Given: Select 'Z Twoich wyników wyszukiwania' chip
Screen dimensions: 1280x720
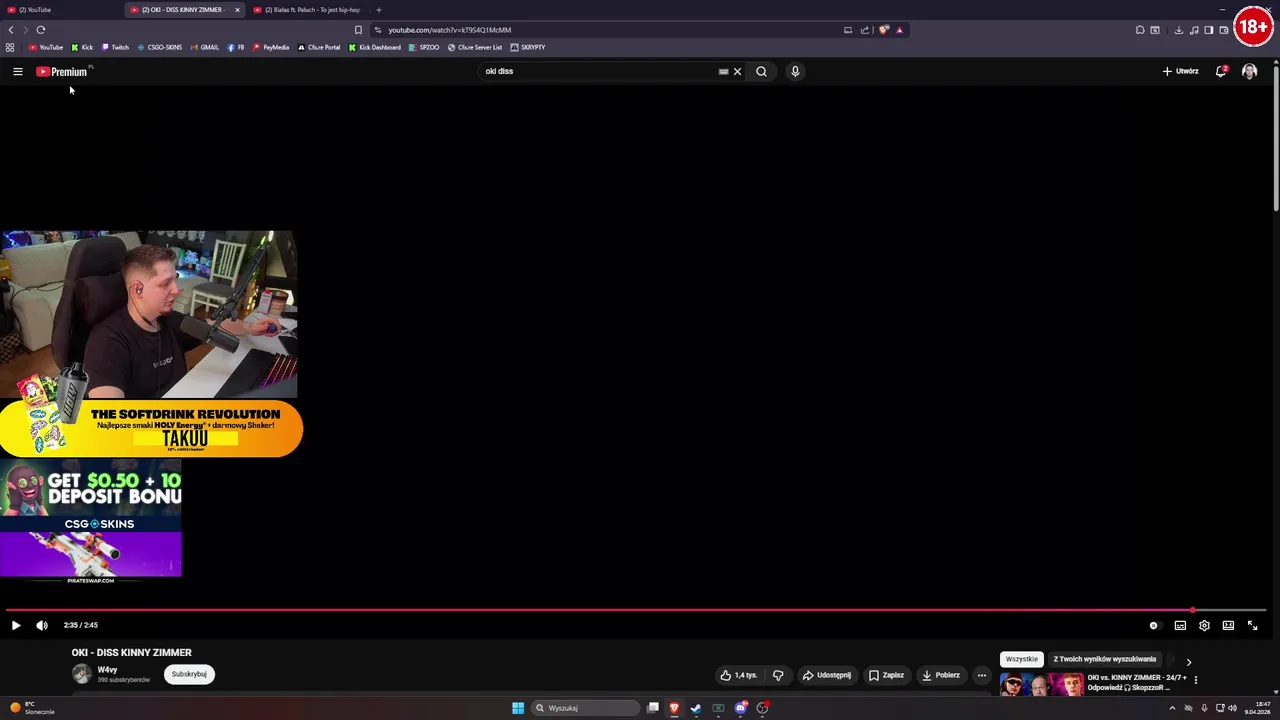Looking at the screenshot, I should pos(1104,659).
